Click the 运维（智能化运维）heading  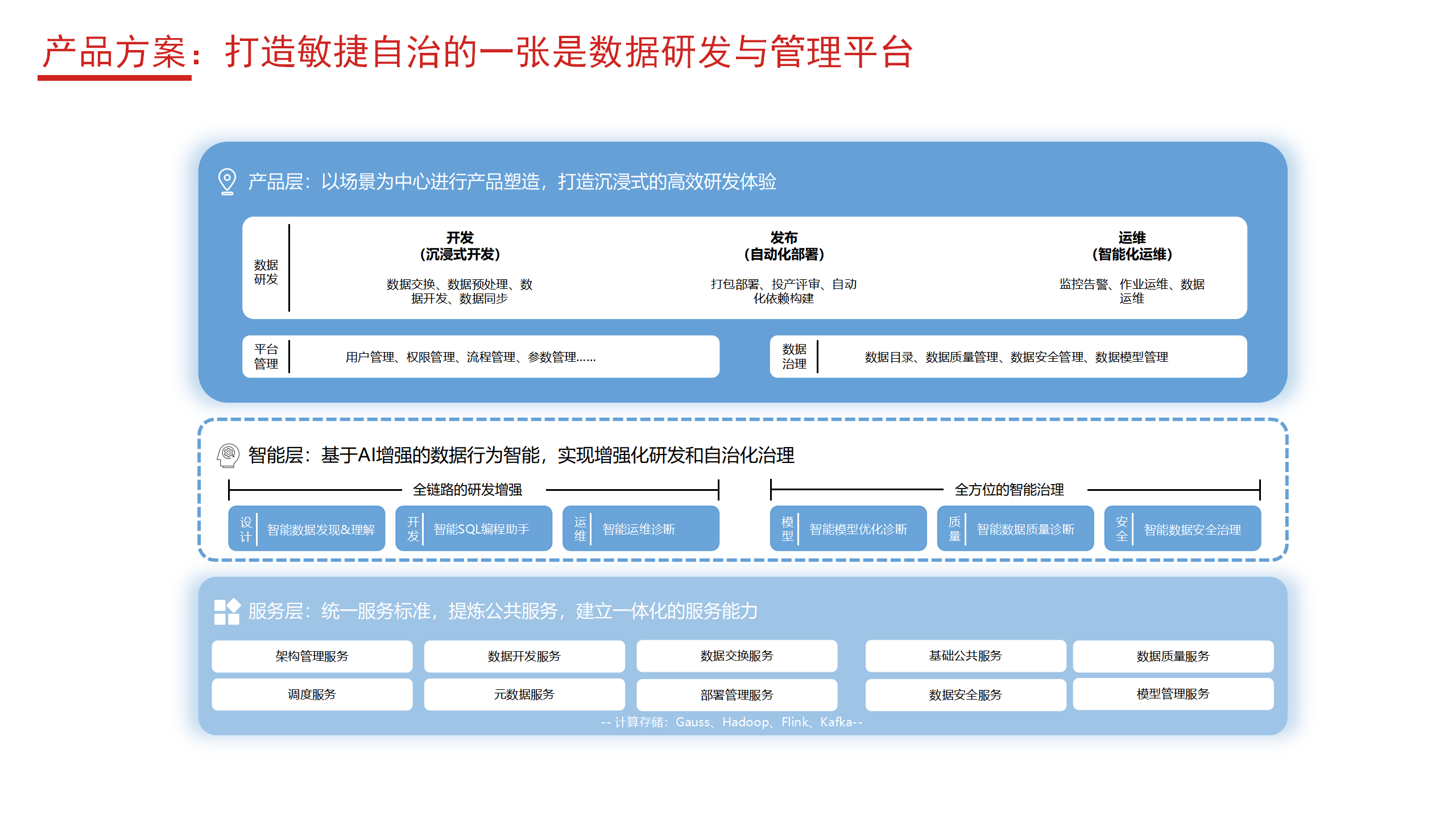1132,246
